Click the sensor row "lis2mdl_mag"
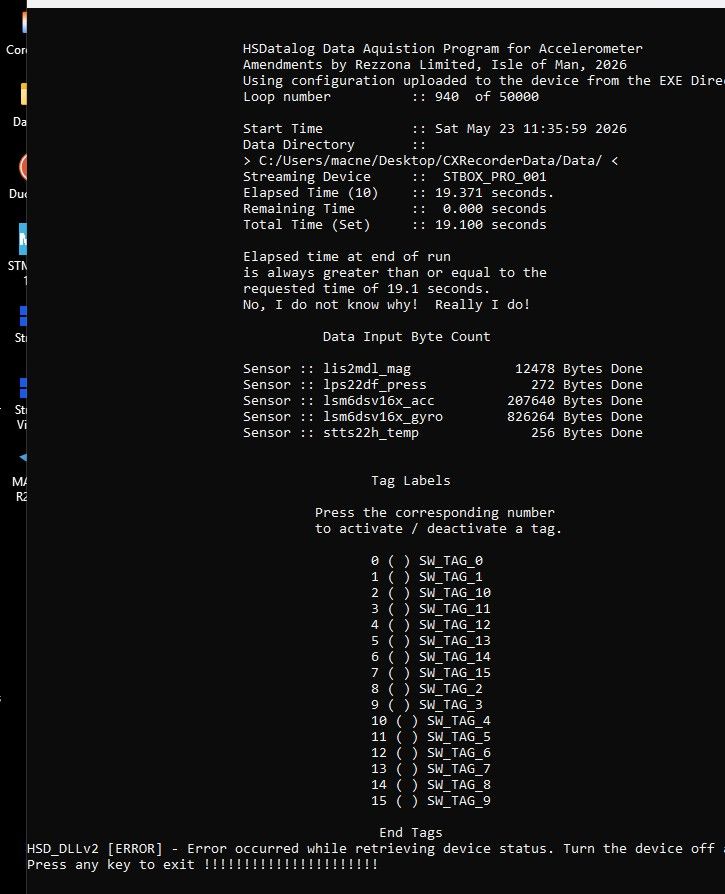The width and height of the screenshot is (725, 894). [x=443, y=369]
